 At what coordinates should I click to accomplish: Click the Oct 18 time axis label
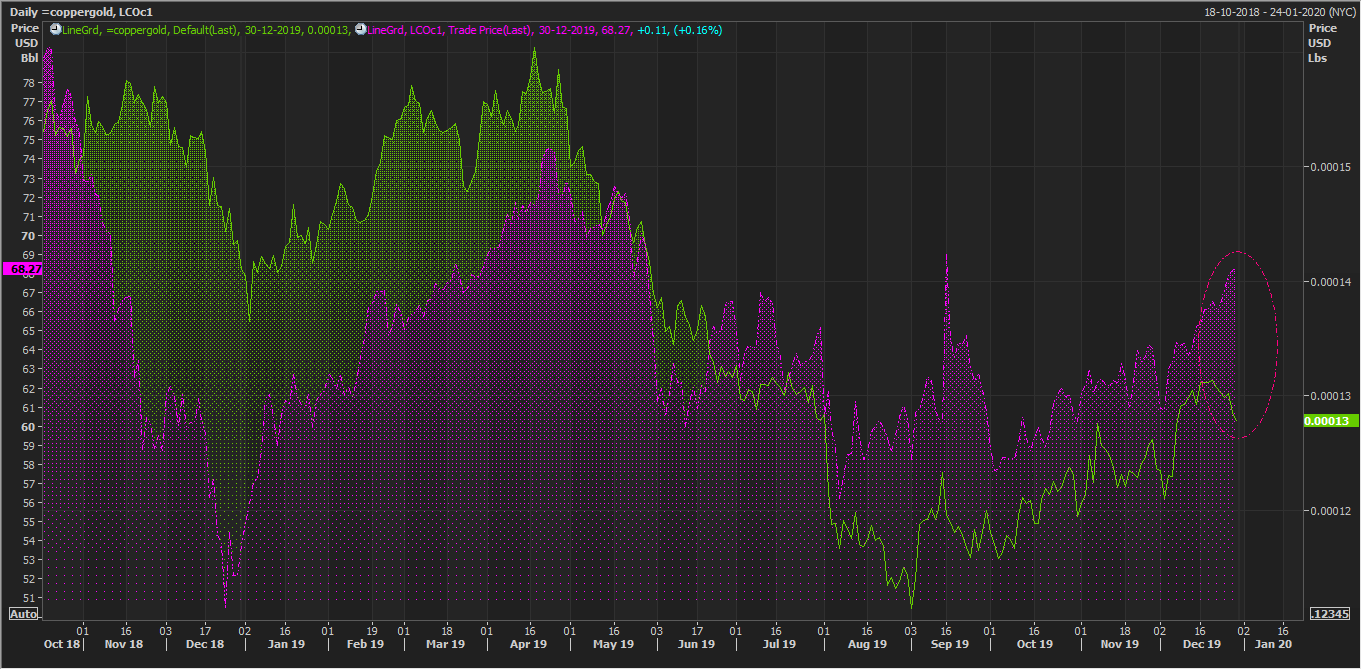point(60,644)
